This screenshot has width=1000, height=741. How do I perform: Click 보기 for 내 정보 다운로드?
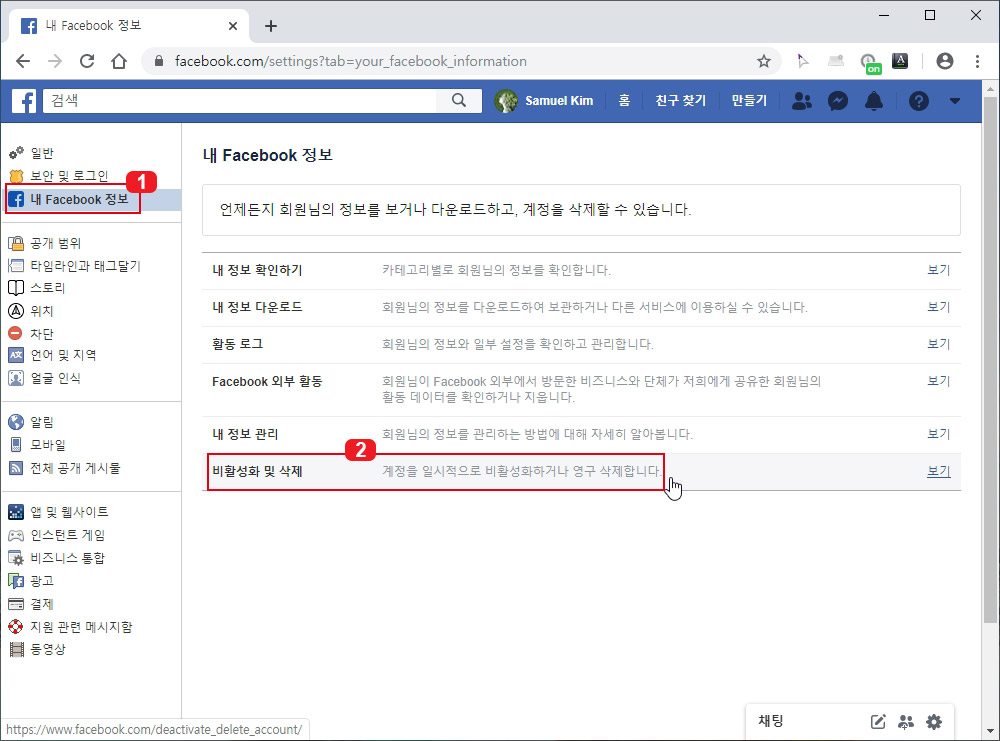pyautogui.click(x=938, y=307)
